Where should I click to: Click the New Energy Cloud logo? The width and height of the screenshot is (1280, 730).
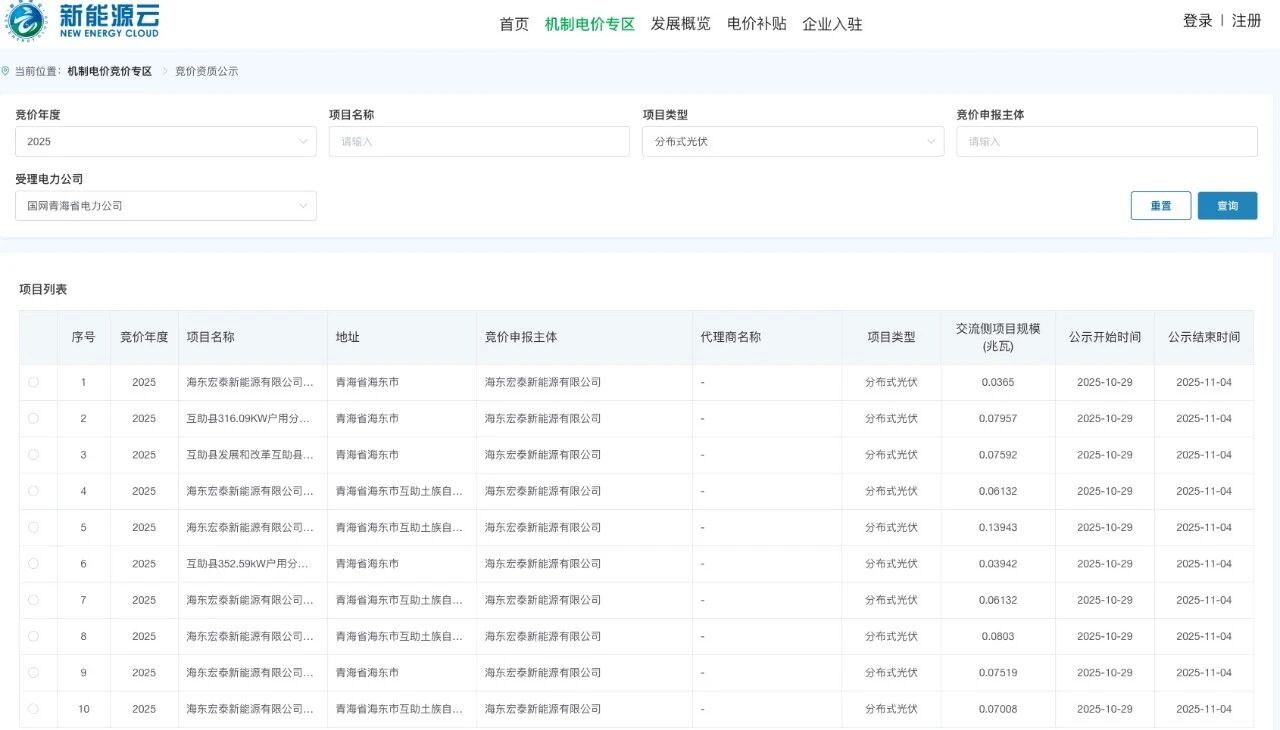click(85, 22)
